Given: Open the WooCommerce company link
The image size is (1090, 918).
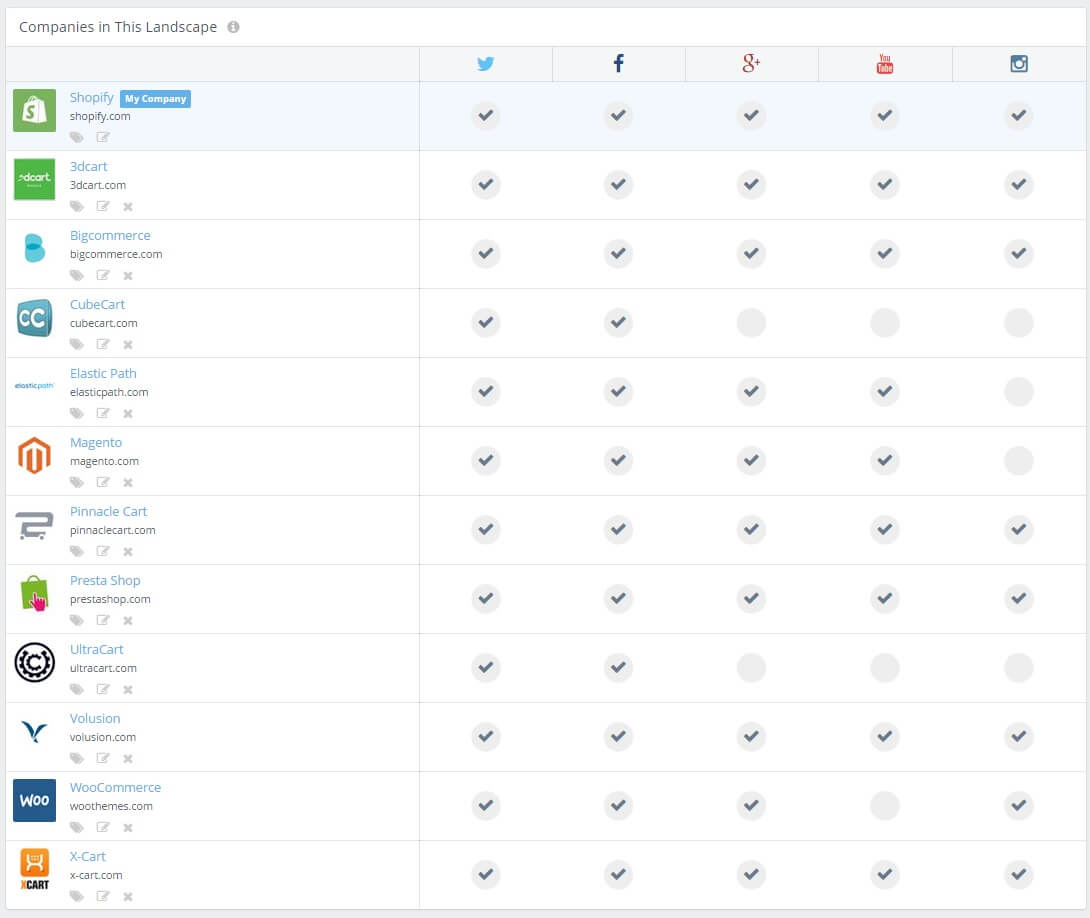Looking at the screenshot, I should pos(115,787).
